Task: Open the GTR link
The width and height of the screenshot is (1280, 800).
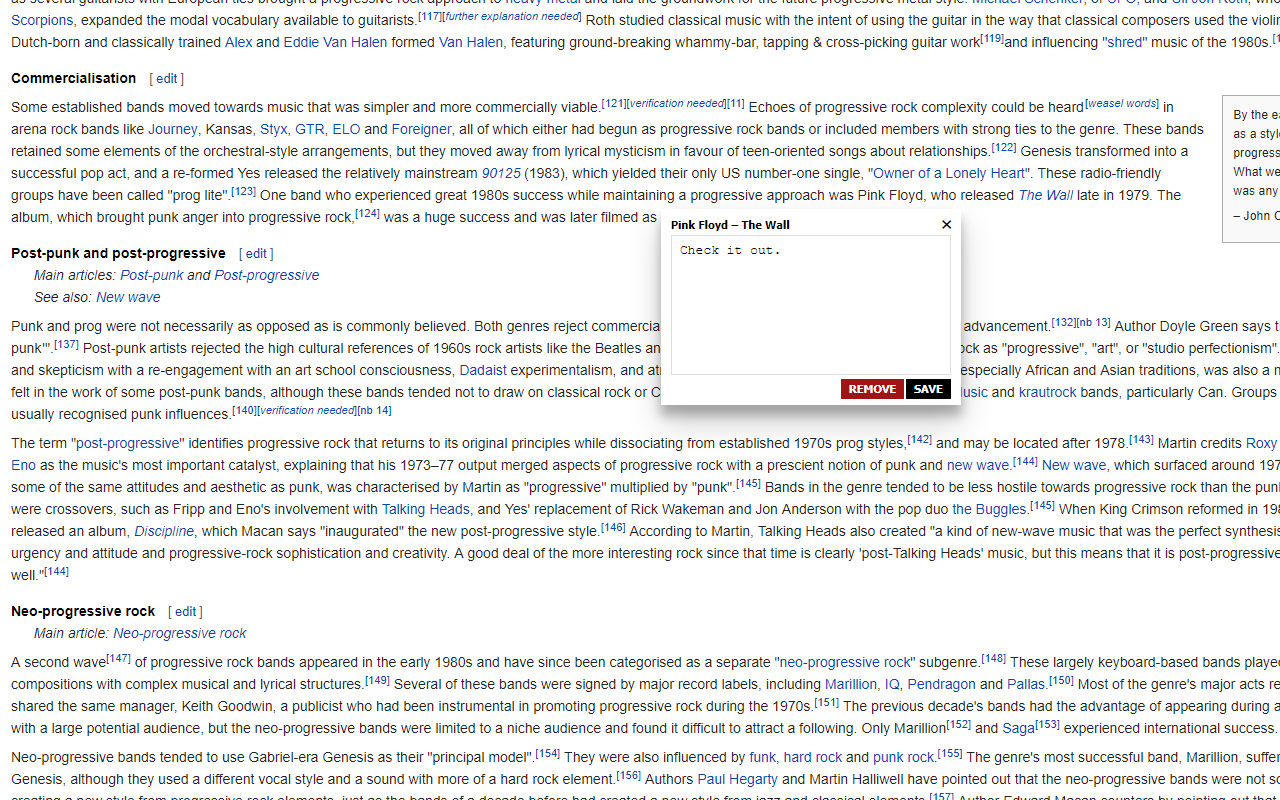Action: pyautogui.click(x=309, y=129)
